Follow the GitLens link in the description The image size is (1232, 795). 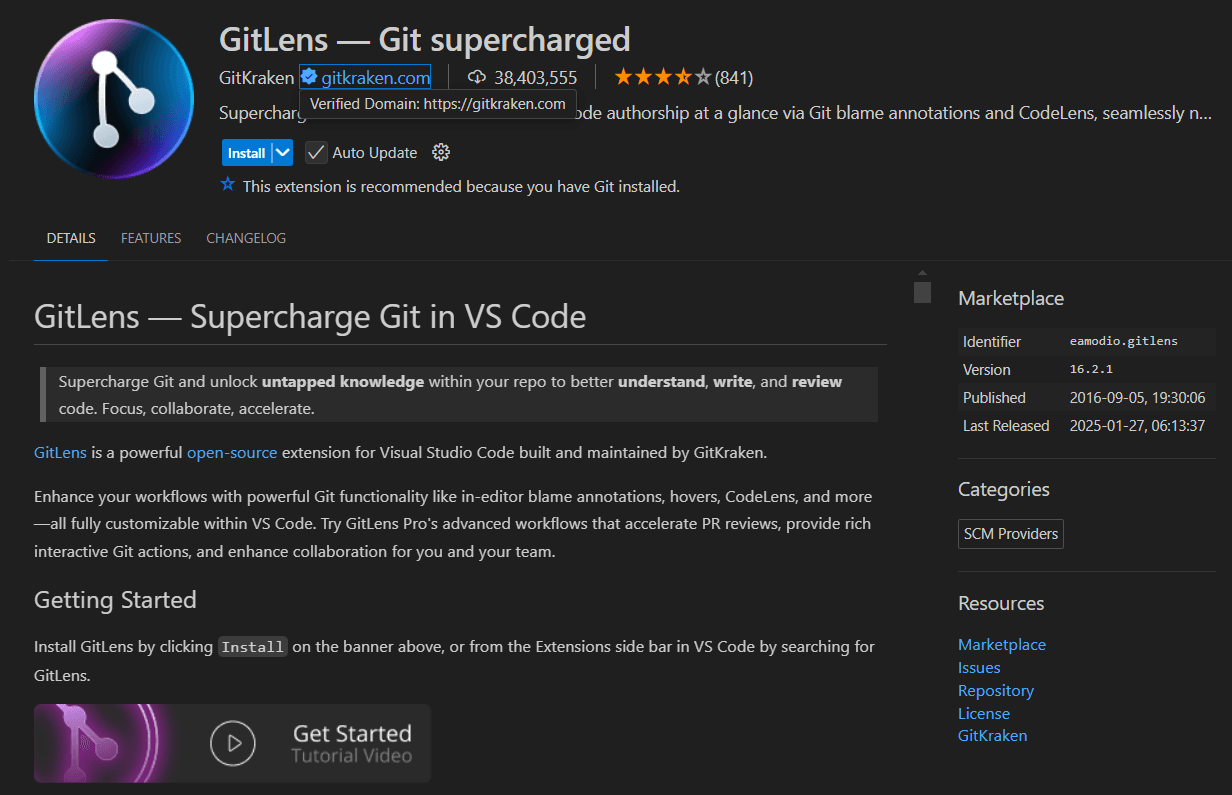(x=60, y=452)
